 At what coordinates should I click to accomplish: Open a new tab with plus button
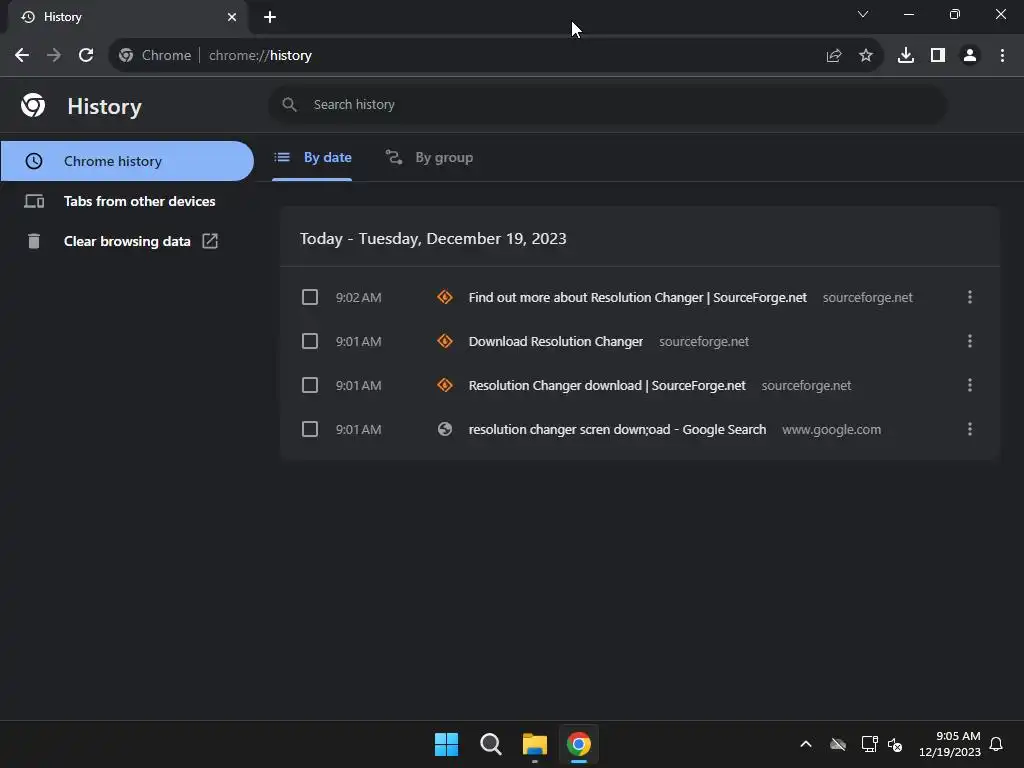(x=270, y=17)
